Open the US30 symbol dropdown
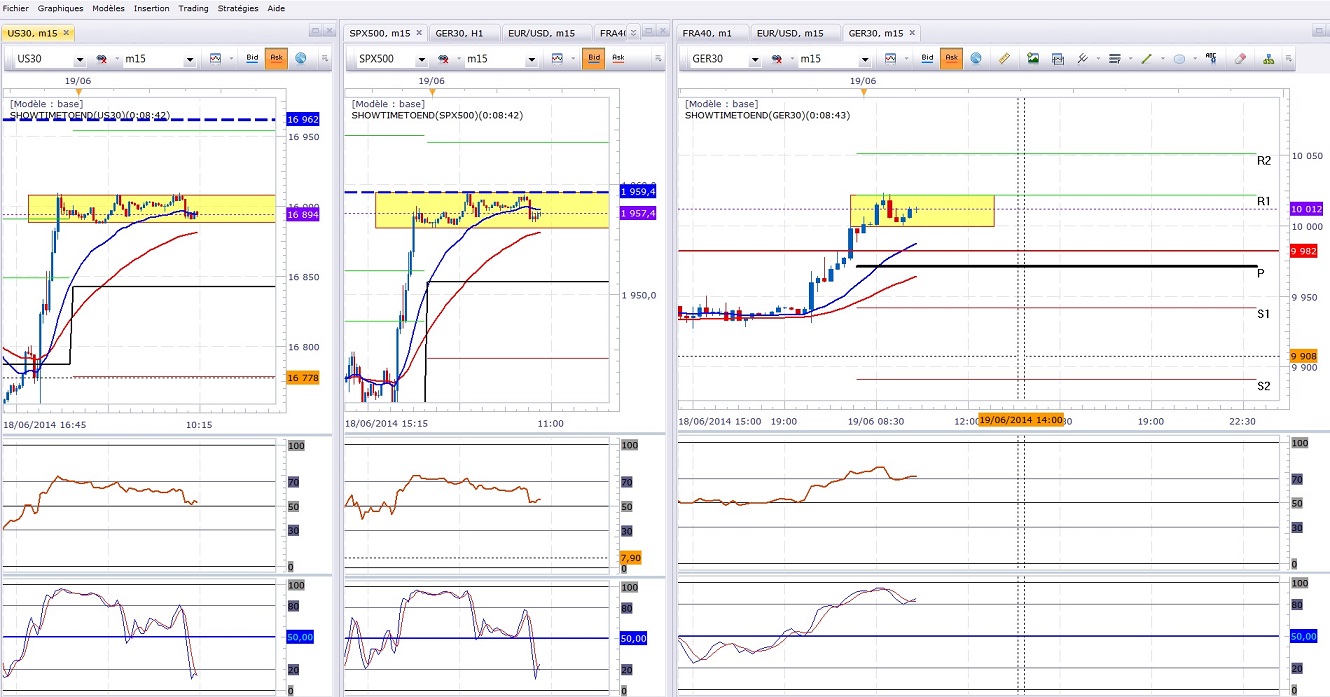Image resolution: width=1330 pixels, height=697 pixels. pyautogui.click(x=79, y=60)
